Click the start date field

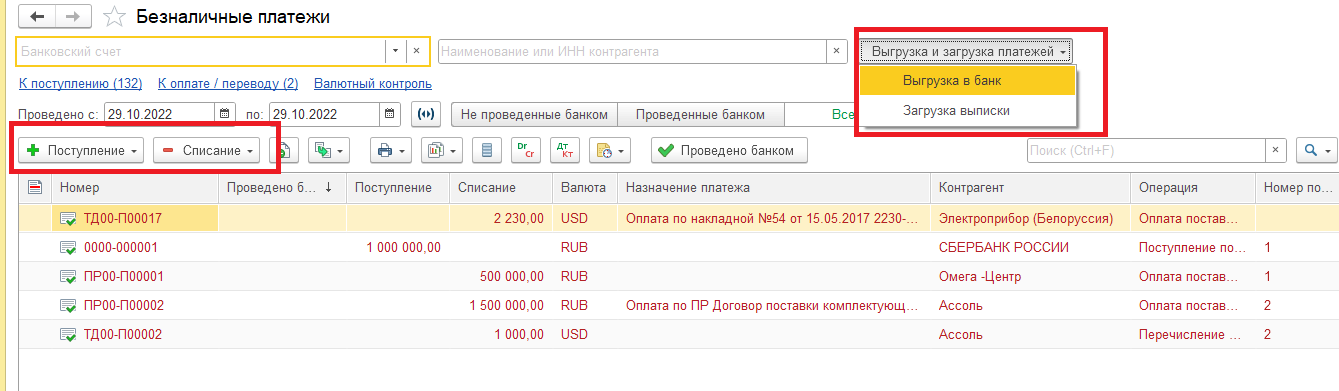[160, 114]
